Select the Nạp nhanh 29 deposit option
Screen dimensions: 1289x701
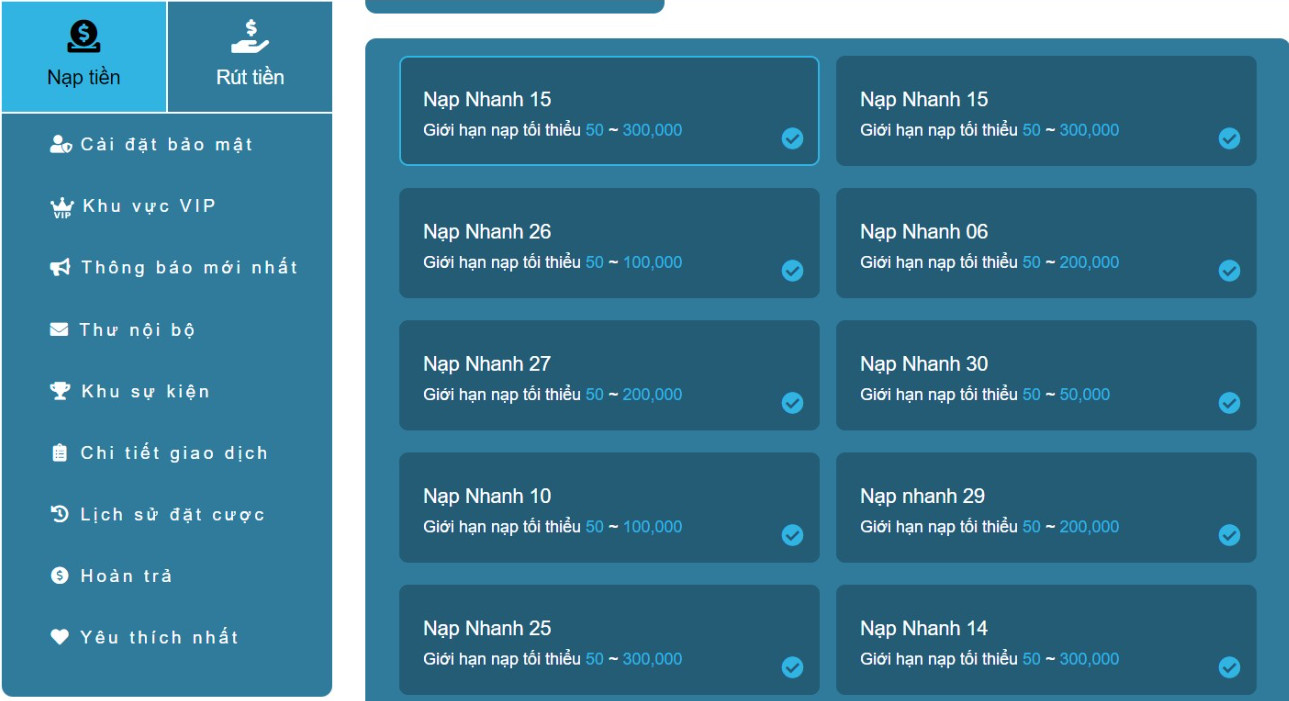pos(1045,507)
